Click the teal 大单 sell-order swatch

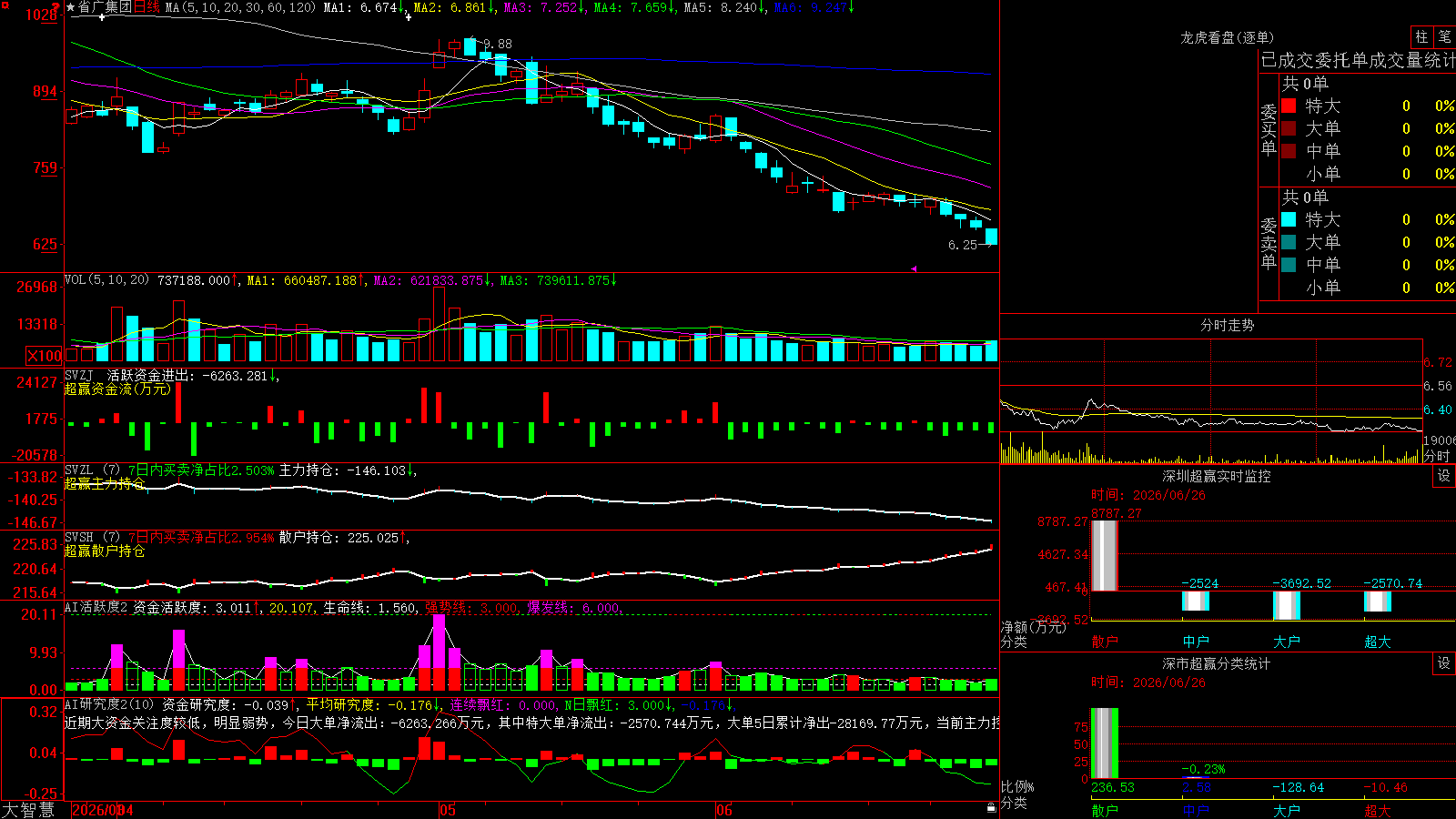pyautogui.click(x=1289, y=242)
